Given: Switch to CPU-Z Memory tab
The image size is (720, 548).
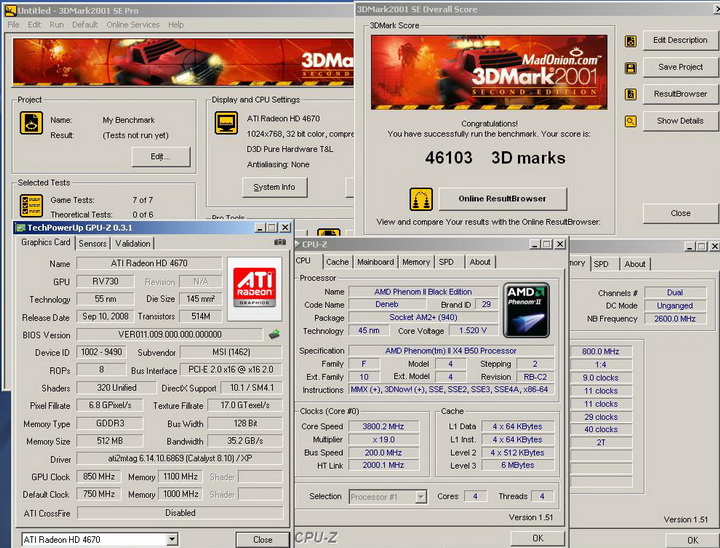Looking at the screenshot, I should pos(416,262).
